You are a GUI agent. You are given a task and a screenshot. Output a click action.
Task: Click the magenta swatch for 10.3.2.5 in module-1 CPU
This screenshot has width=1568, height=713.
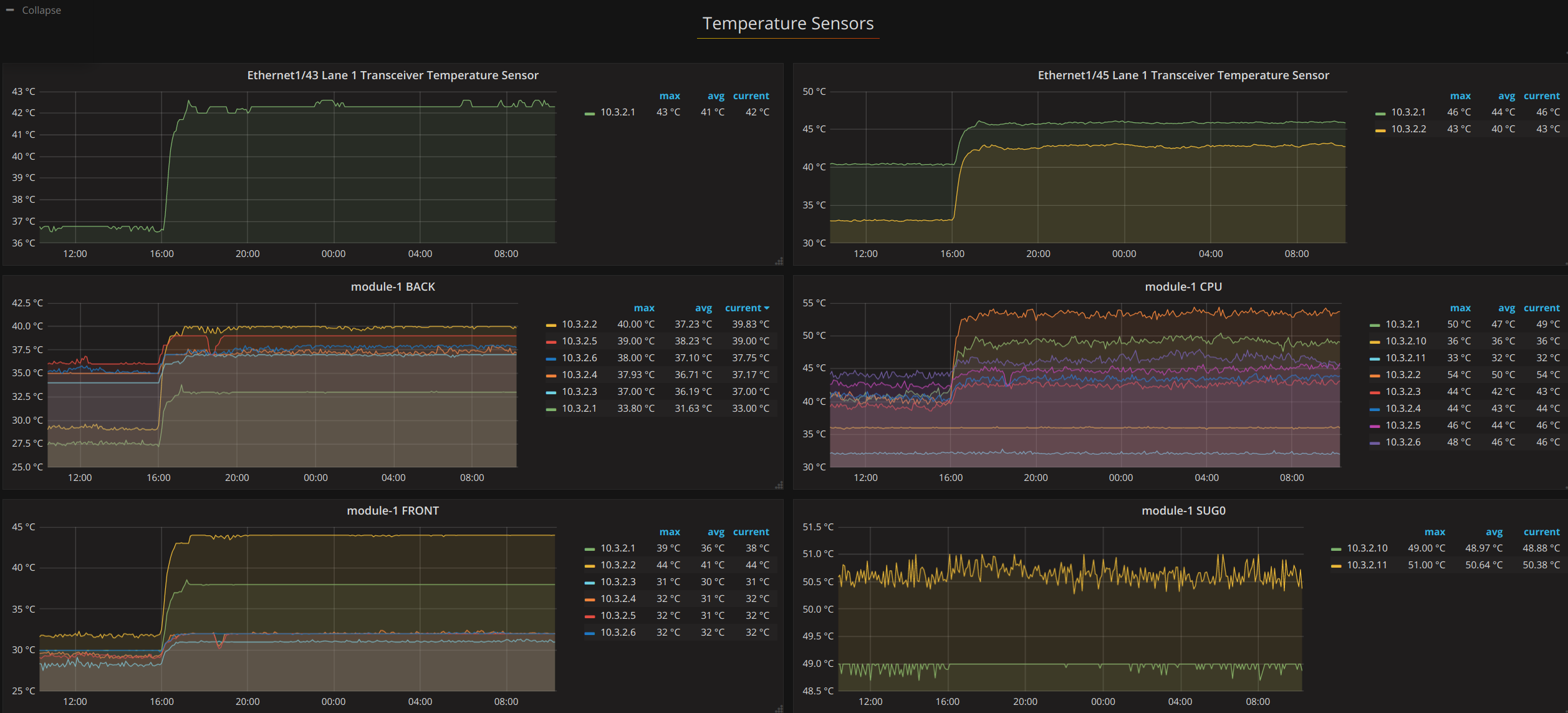click(x=1375, y=427)
